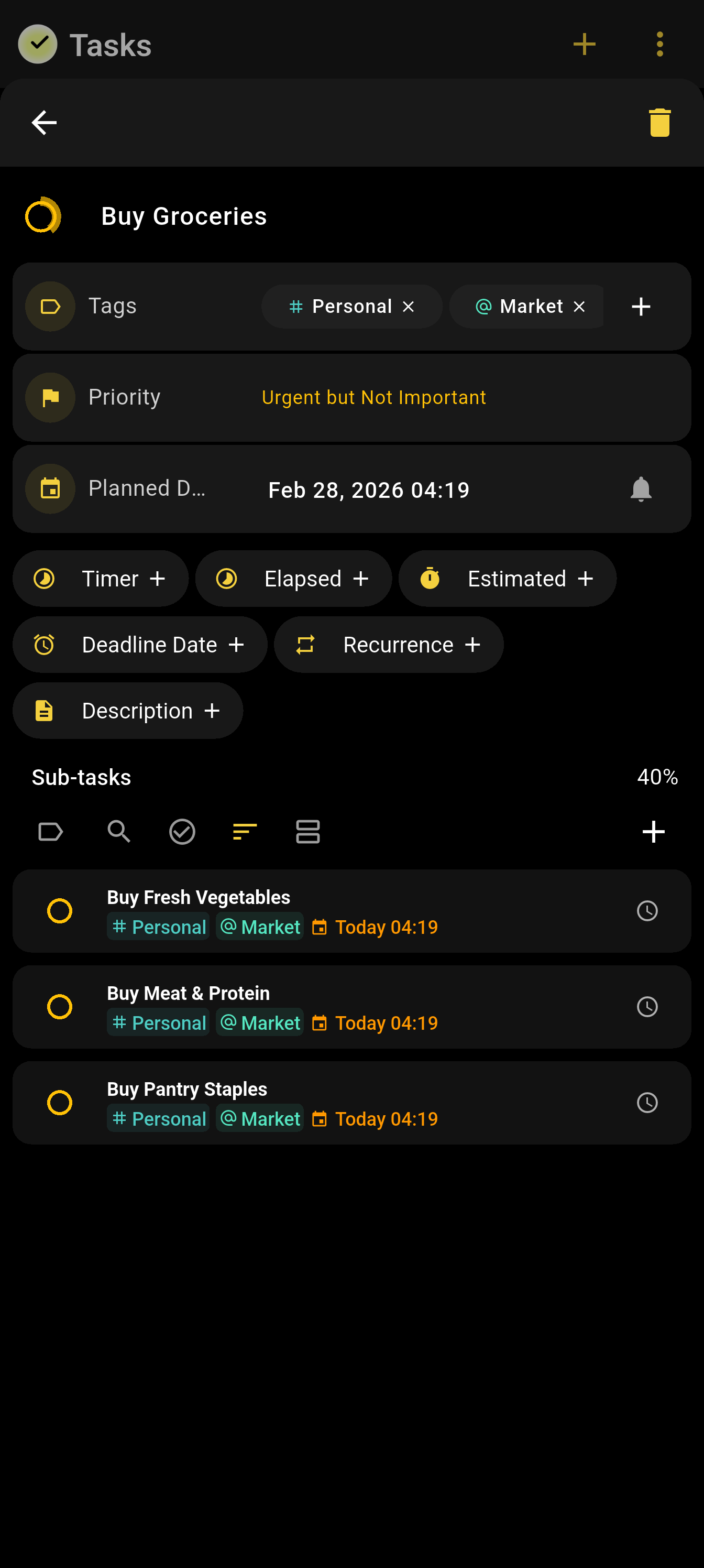Image resolution: width=704 pixels, height=1568 pixels.
Task: Go back with the arrow icon
Action: 44,122
